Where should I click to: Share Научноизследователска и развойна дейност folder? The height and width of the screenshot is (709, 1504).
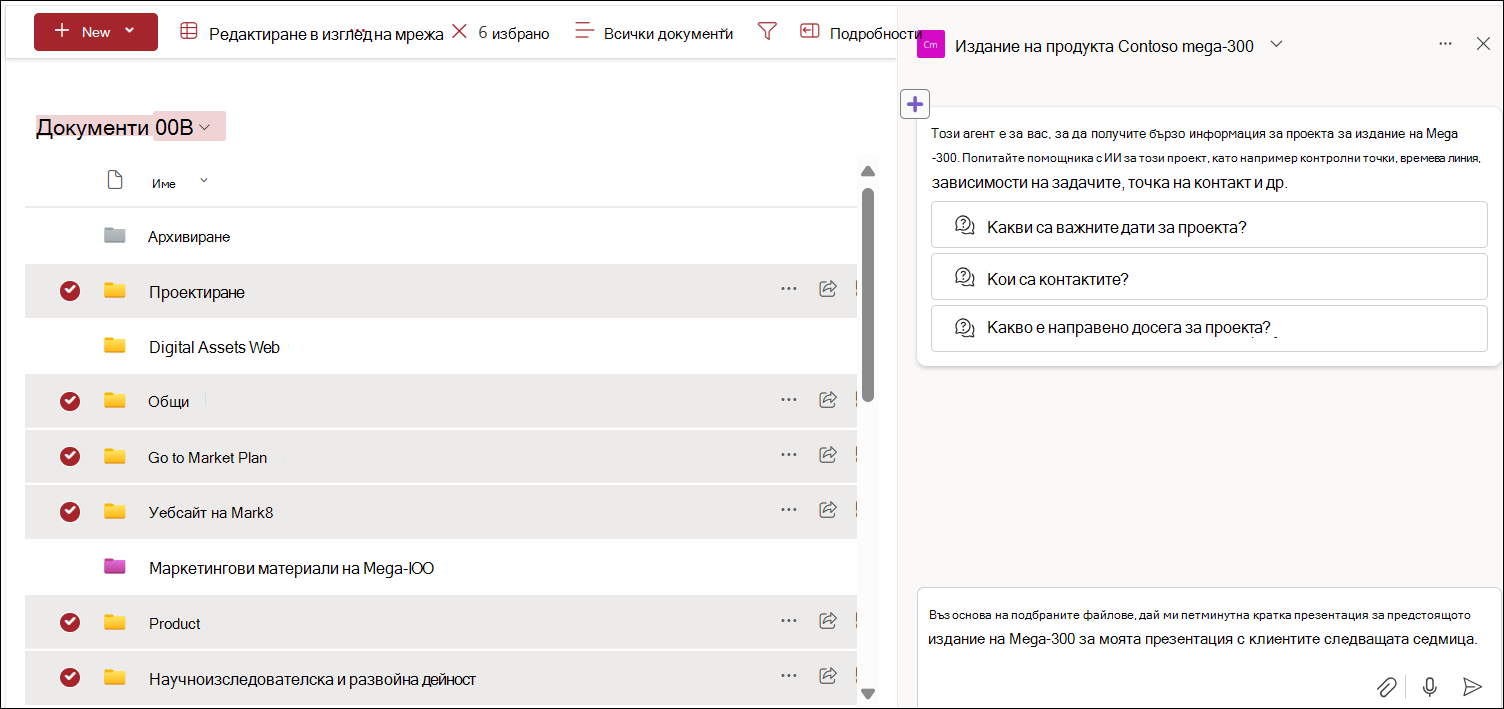pyautogui.click(x=828, y=677)
